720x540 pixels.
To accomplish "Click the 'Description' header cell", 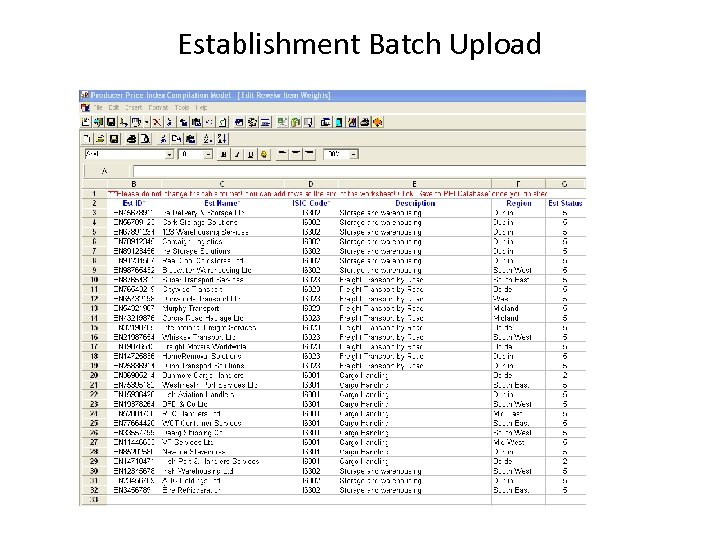I will coord(414,203).
